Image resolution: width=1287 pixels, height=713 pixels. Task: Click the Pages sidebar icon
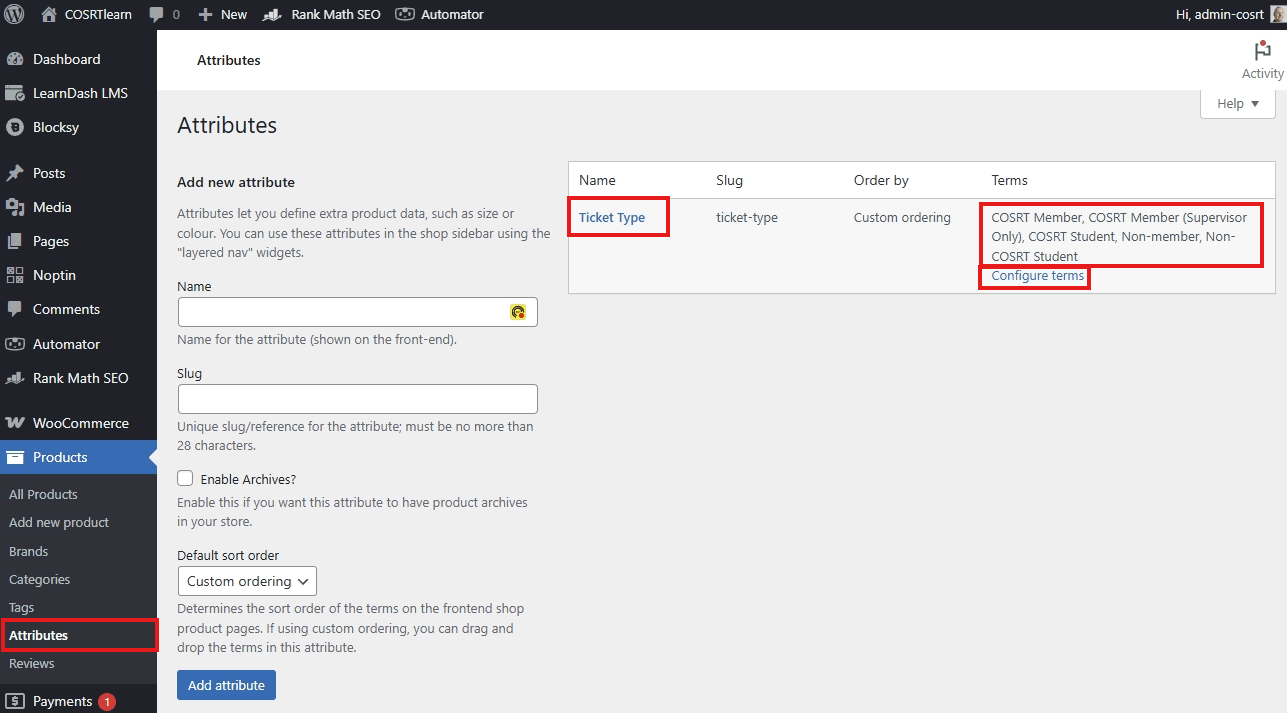(x=15, y=241)
